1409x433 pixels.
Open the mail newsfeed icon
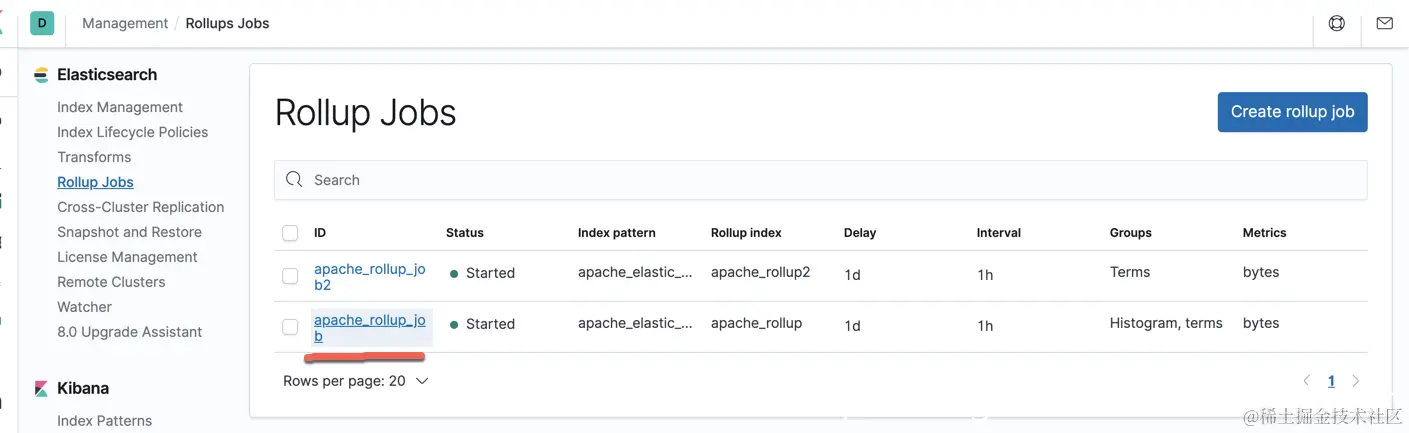click(x=1384, y=23)
